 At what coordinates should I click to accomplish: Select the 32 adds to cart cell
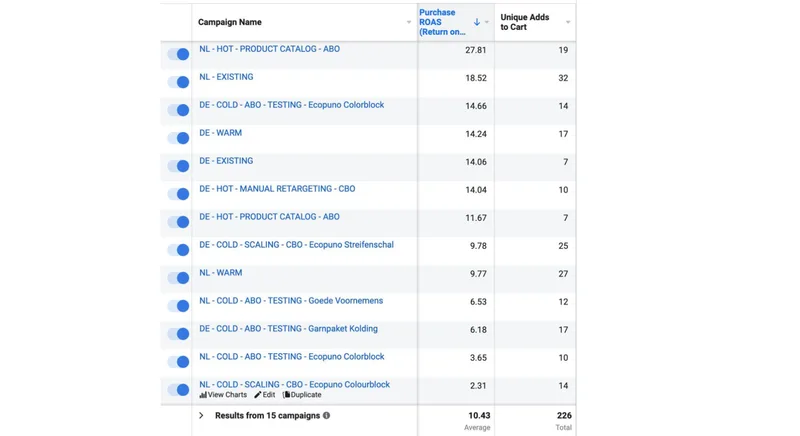coord(563,78)
